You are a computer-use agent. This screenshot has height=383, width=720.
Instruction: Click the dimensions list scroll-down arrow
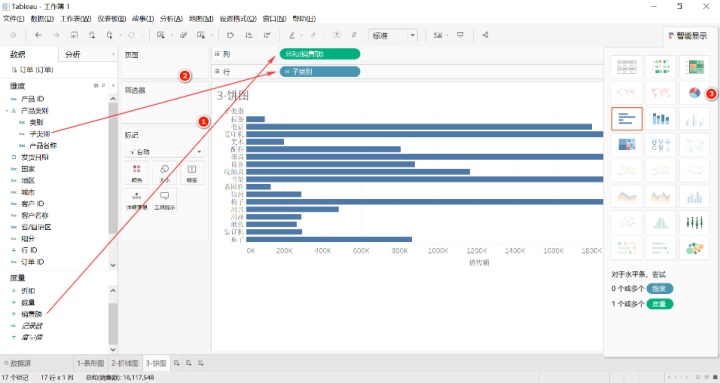tap(113, 265)
